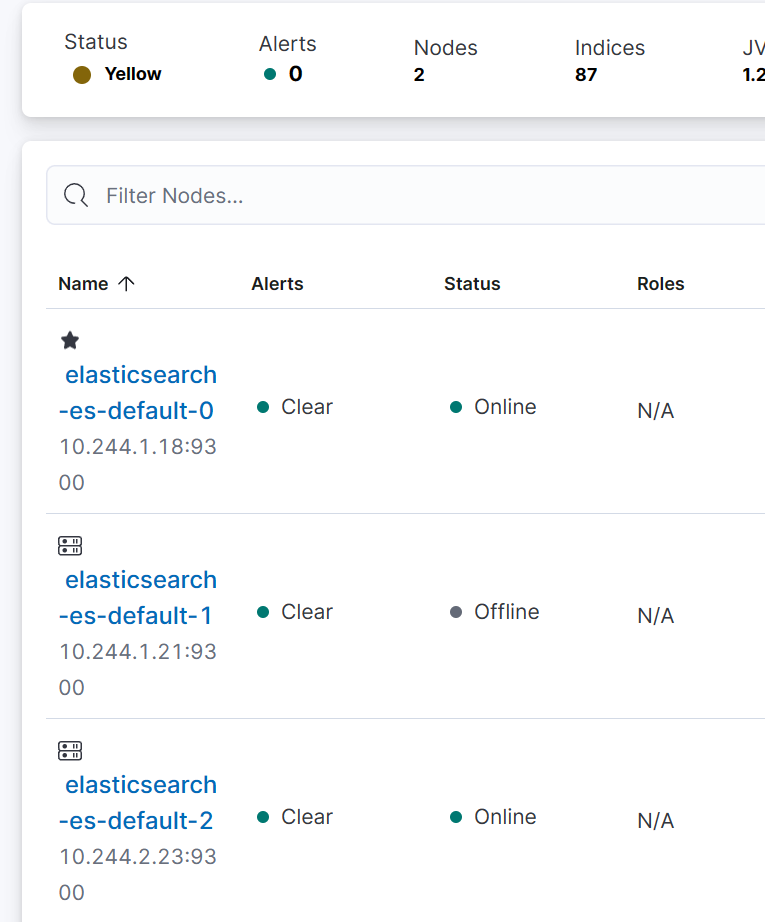Sort the table by Alerts column
The image size is (765, 922).
tap(278, 284)
